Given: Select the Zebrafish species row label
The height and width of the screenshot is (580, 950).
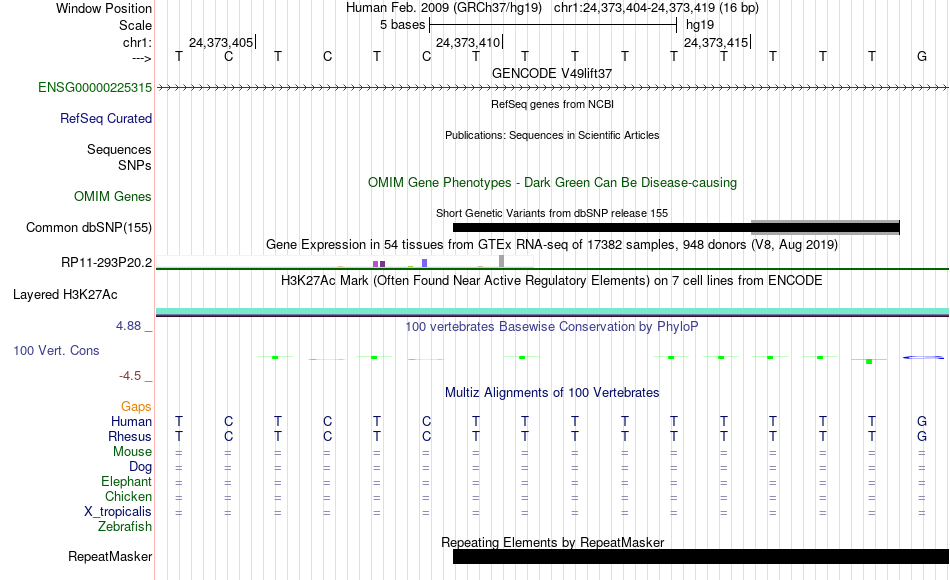Looking at the screenshot, I should [x=125, y=527].
